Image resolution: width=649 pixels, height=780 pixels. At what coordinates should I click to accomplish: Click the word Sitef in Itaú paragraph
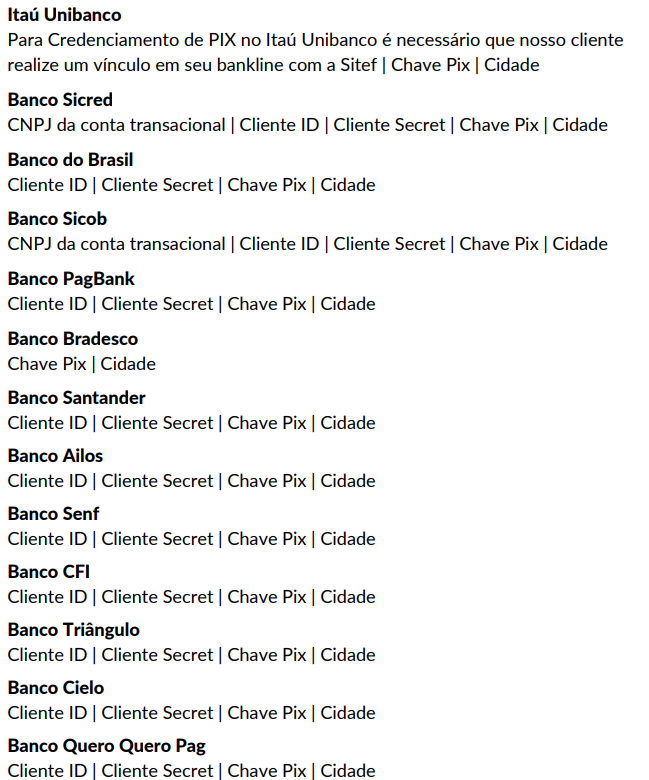(x=359, y=65)
